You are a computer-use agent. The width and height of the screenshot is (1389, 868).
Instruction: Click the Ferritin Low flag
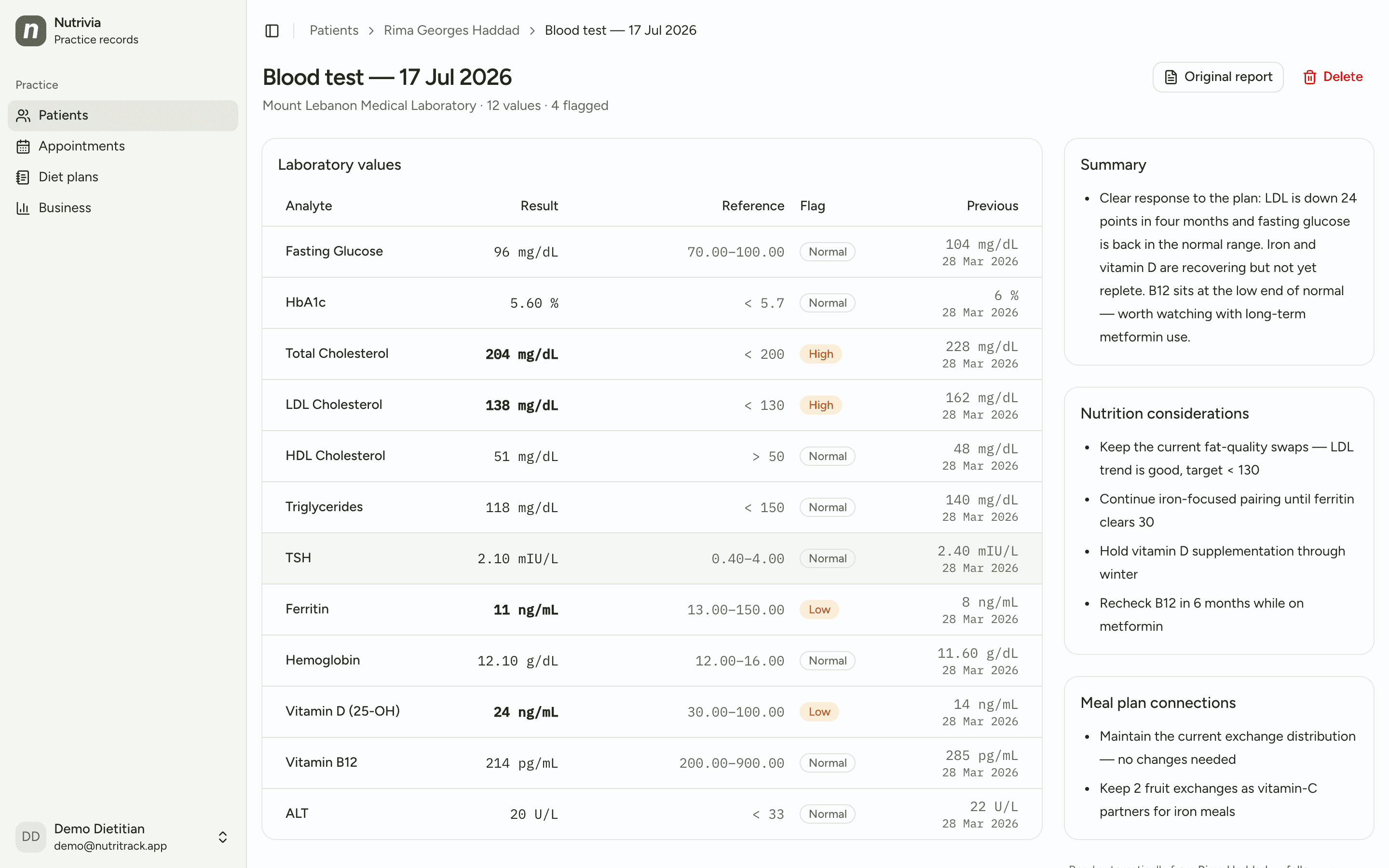click(x=819, y=610)
